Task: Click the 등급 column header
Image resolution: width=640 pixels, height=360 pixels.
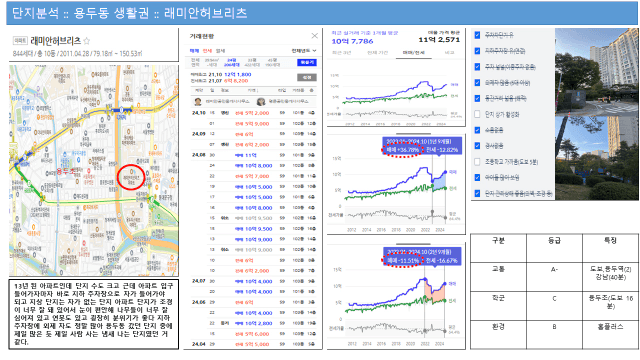Action: click(554, 248)
